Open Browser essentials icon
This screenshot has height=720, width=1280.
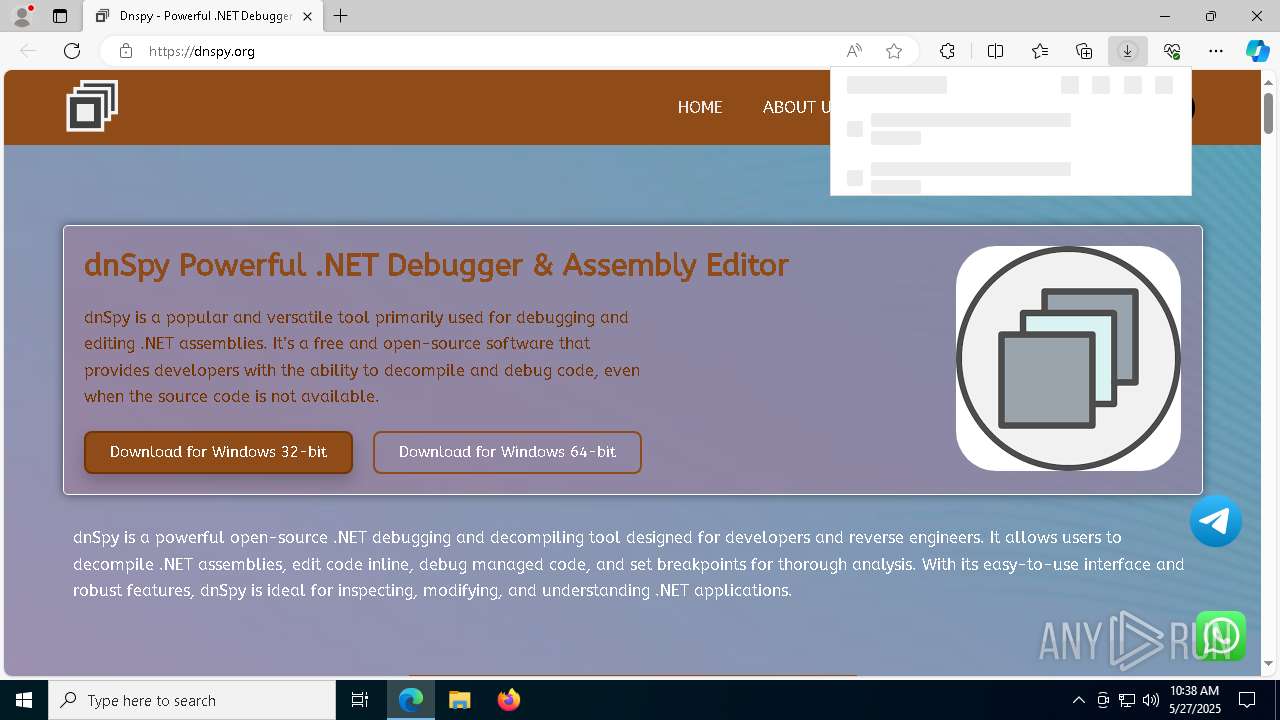(1172, 51)
